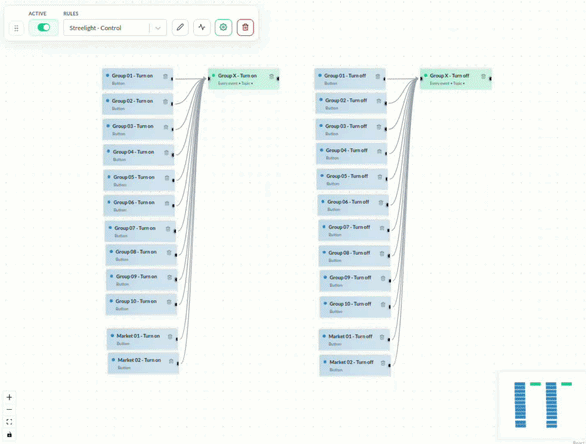Delete the Market 02 - Turn on node

(x=171, y=361)
